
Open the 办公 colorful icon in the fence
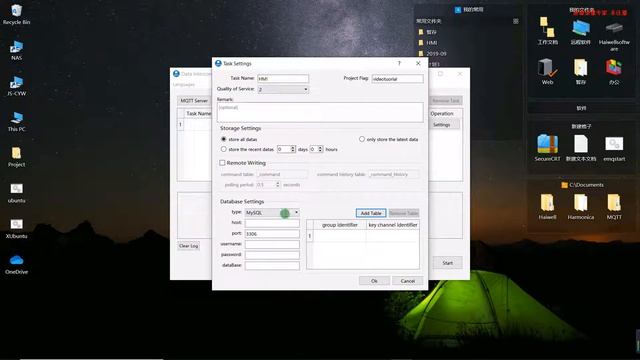click(x=614, y=71)
